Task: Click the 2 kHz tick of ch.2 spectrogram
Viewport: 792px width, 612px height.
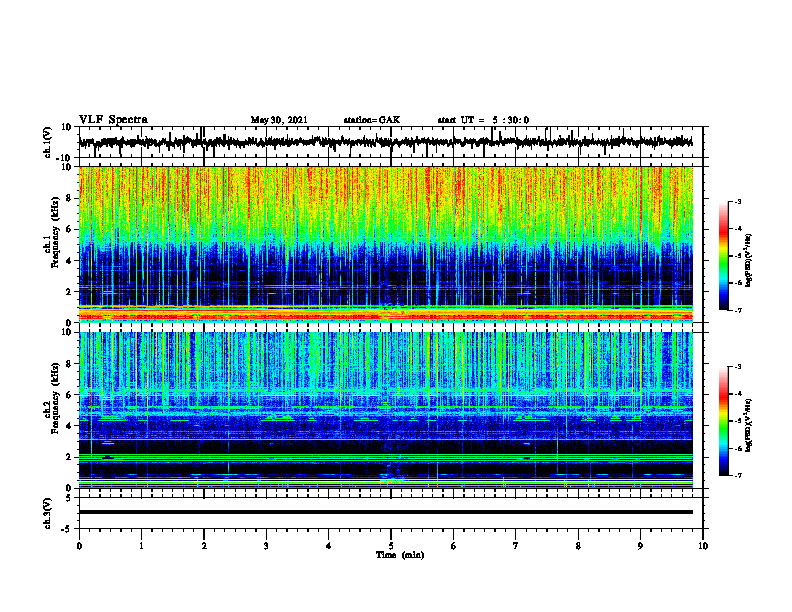Action: tap(70, 457)
